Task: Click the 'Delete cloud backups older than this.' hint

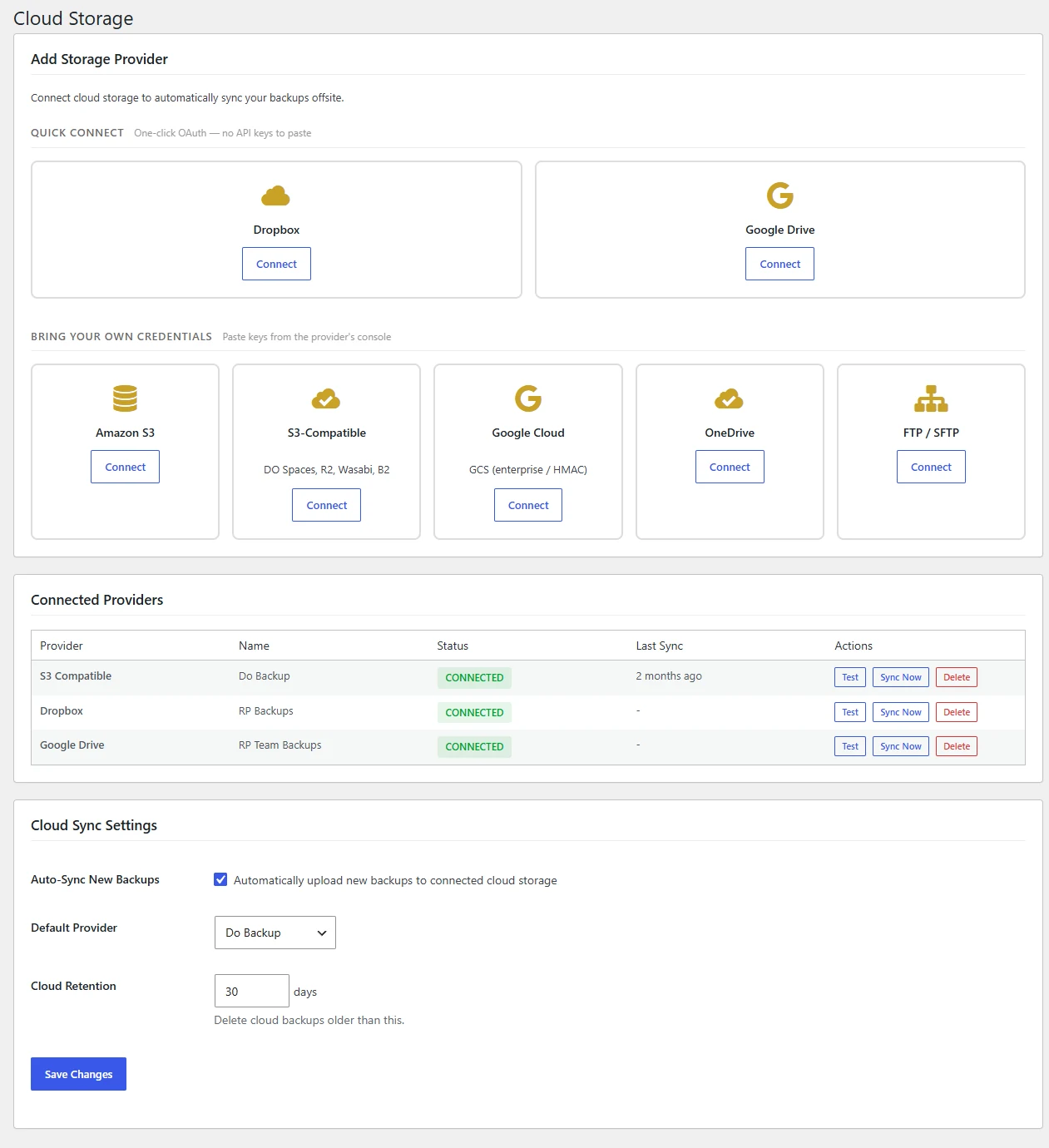Action: point(309,1020)
